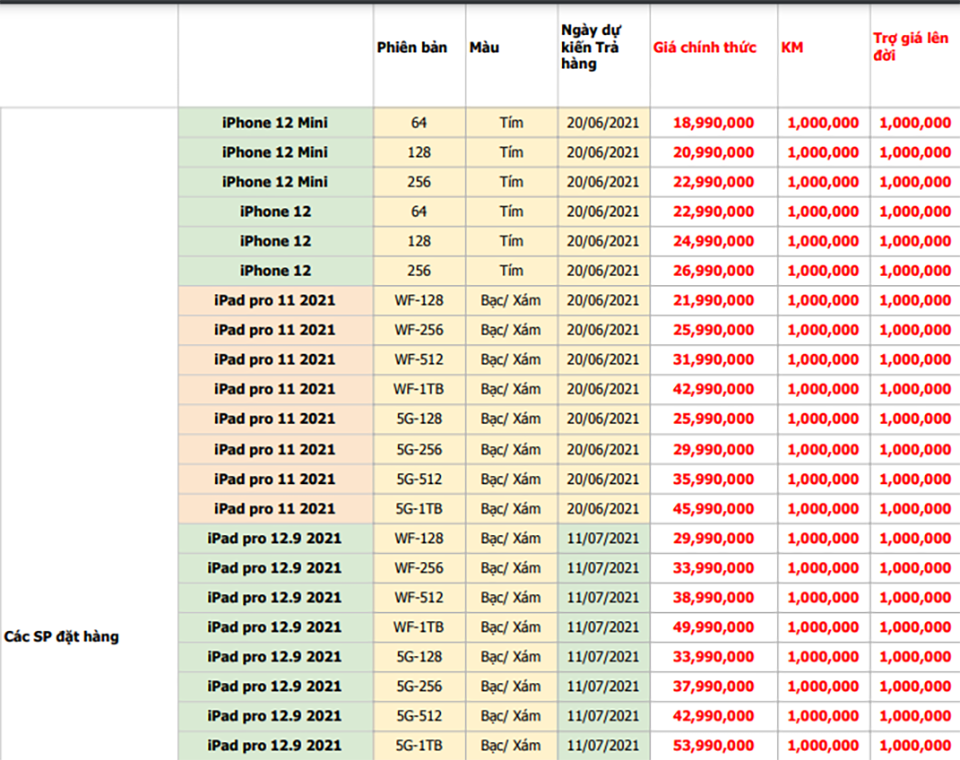960x760 pixels.
Task: Click the price 20,990,000
Action: tap(713, 152)
